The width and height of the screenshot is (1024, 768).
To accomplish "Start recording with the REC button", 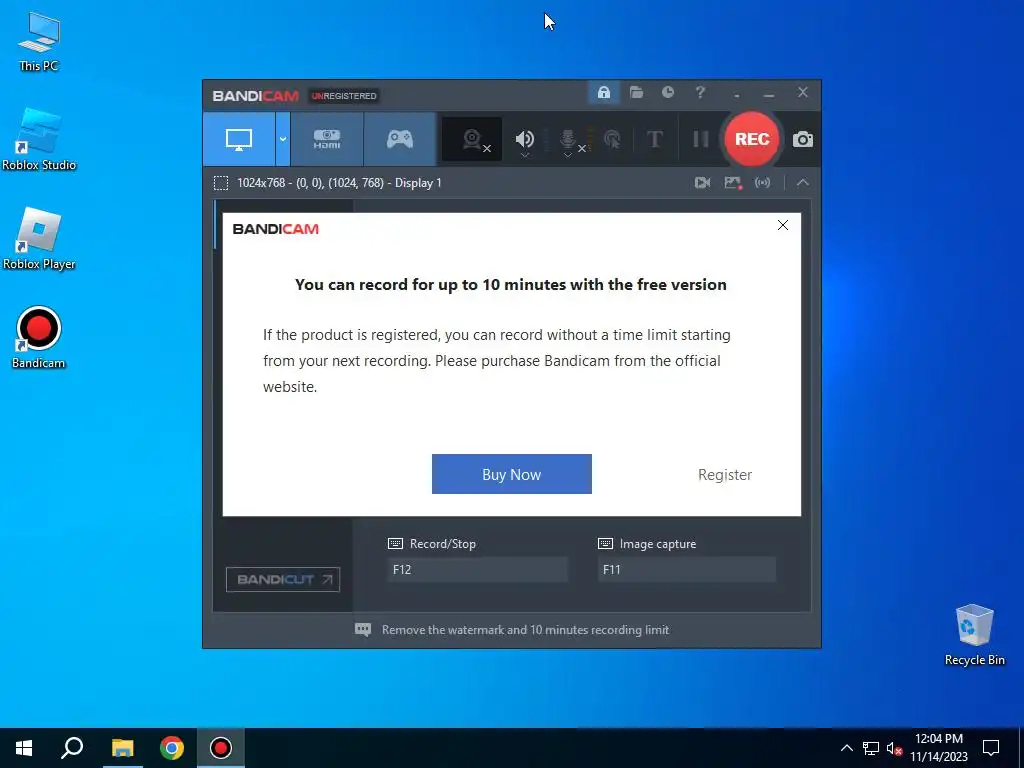I will pyautogui.click(x=752, y=139).
